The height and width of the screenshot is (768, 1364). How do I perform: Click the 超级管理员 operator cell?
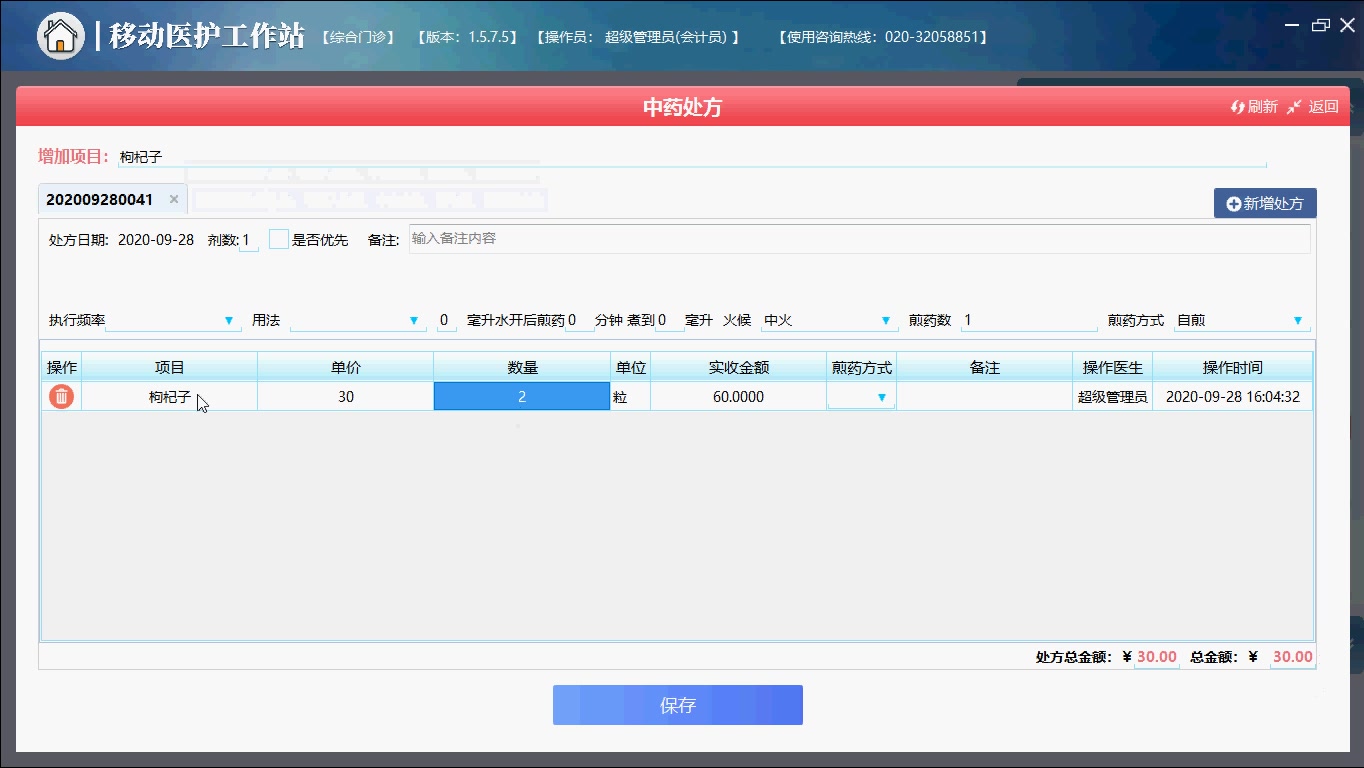(1112, 397)
